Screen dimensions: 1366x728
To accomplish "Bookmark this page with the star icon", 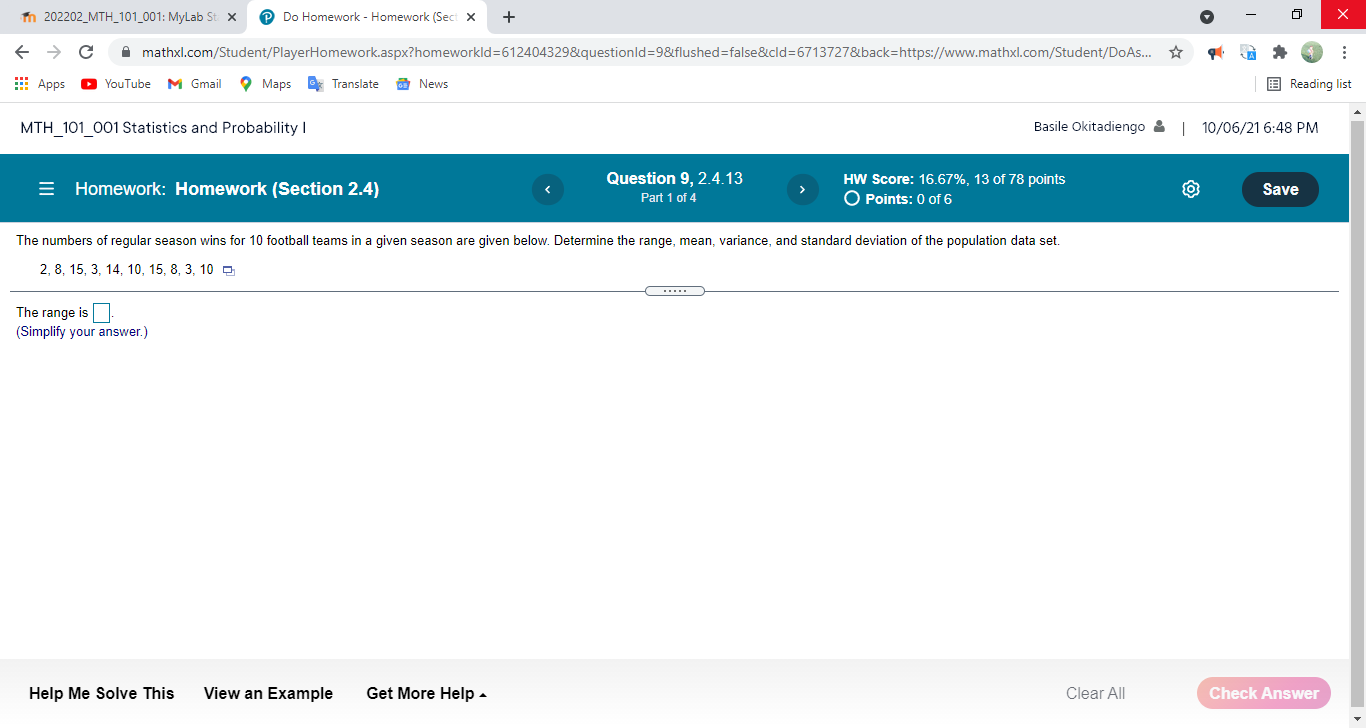I will click(x=1176, y=52).
